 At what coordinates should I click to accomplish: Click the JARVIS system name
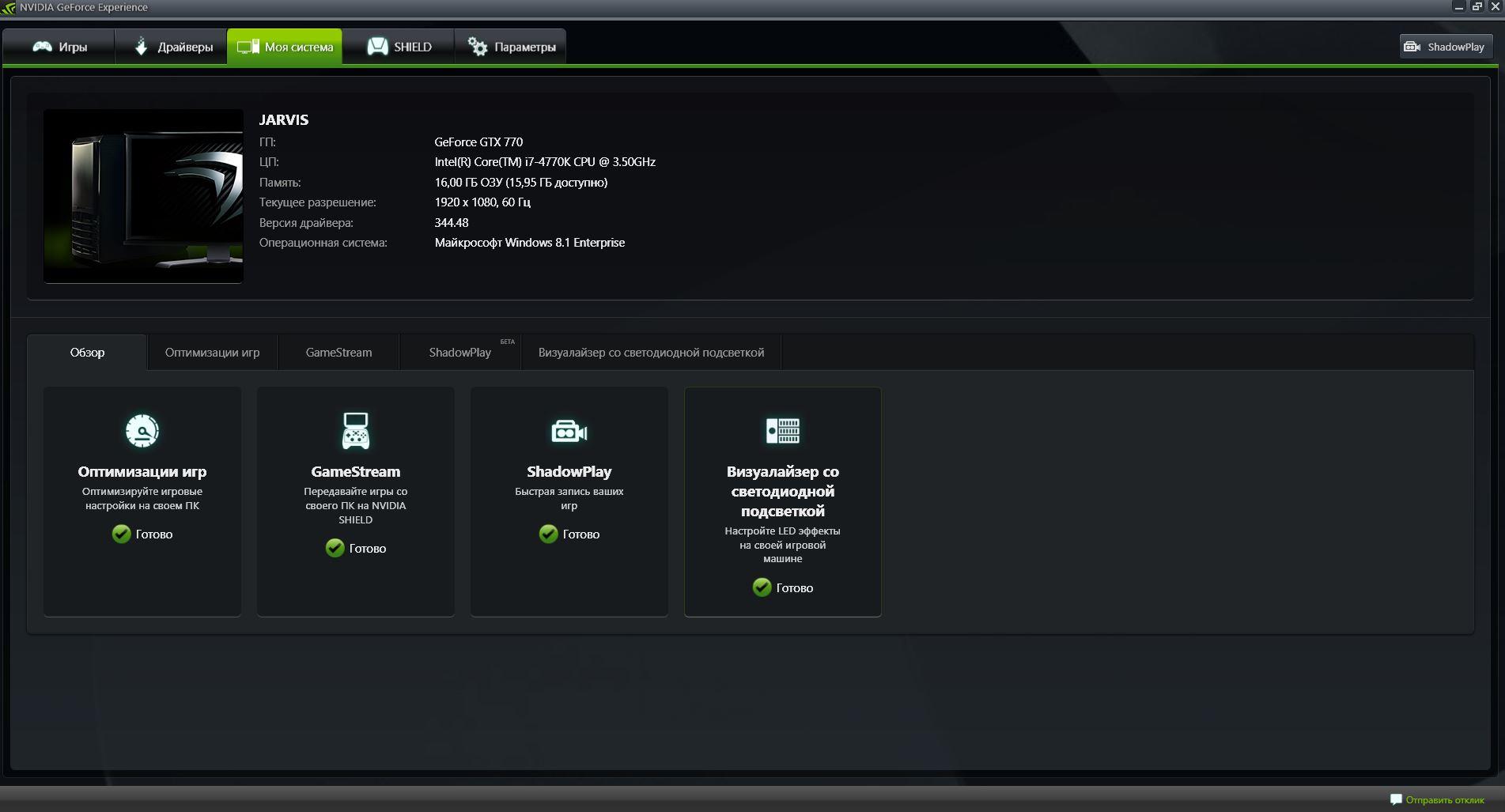pyautogui.click(x=284, y=120)
